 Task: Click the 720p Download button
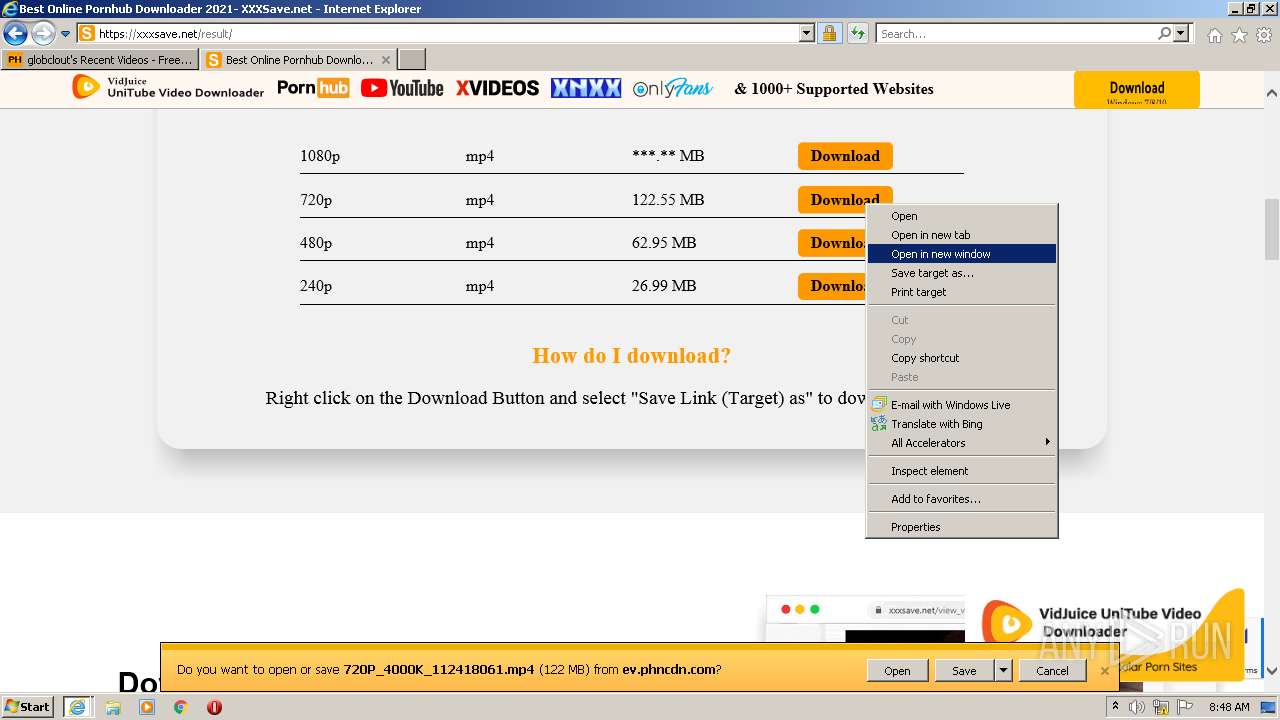pos(845,199)
